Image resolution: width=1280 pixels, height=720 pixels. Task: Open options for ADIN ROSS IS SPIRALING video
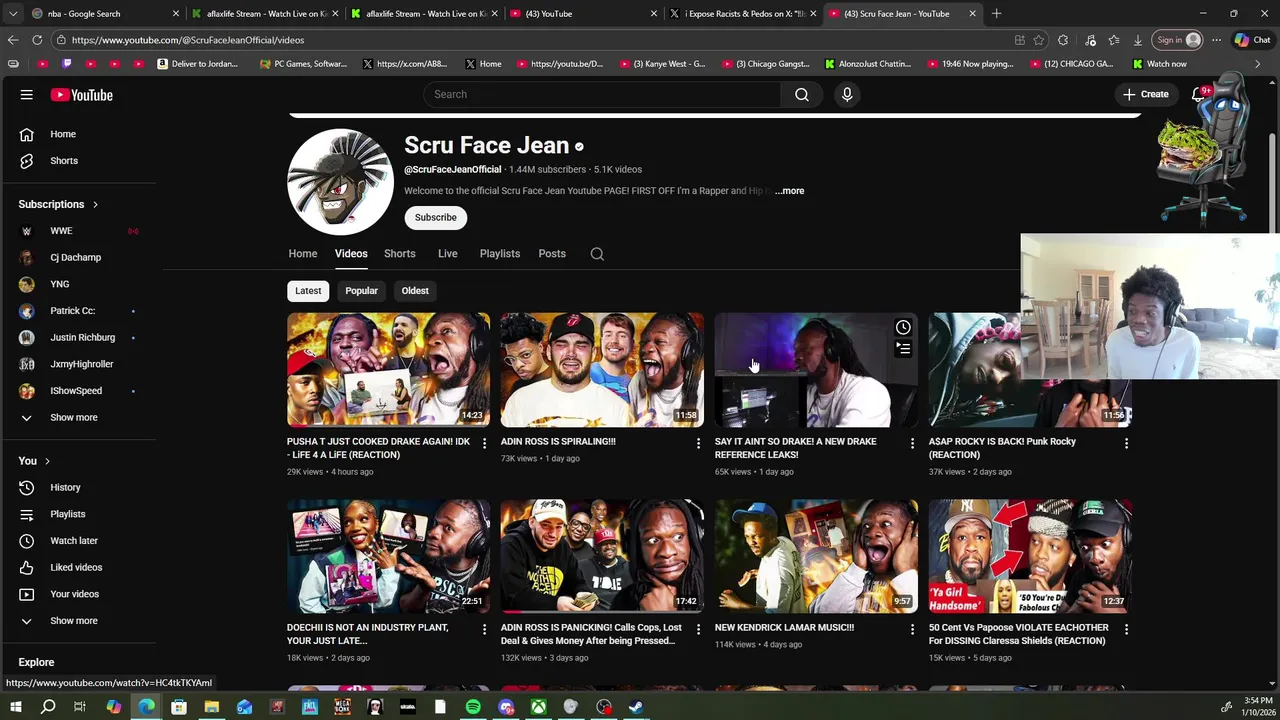point(698,442)
